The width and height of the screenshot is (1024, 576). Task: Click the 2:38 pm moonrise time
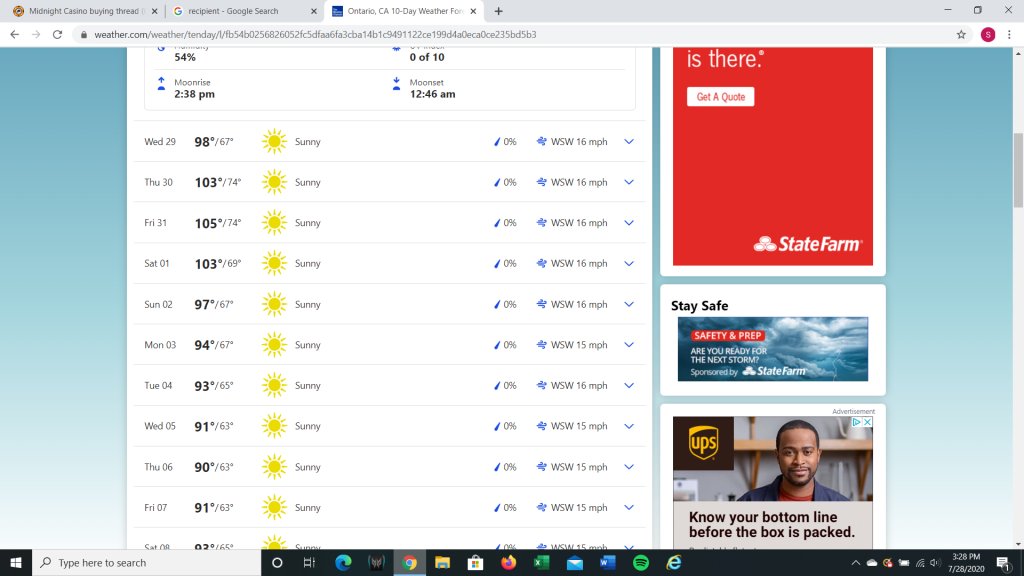click(x=195, y=94)
